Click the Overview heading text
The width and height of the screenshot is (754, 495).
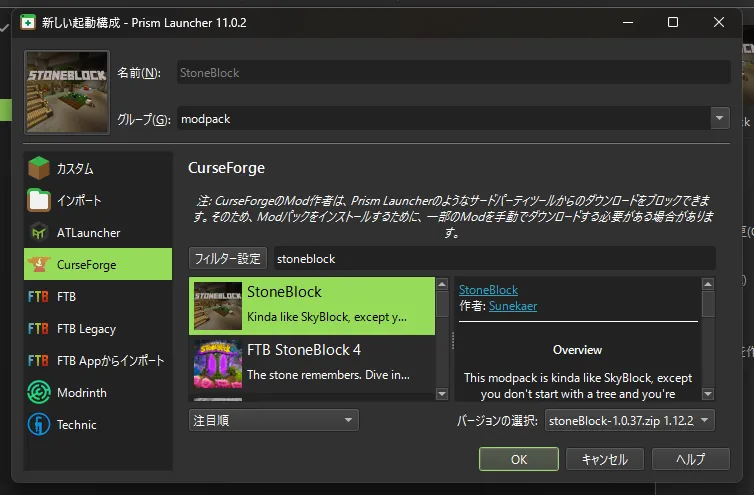coord(577,350)
